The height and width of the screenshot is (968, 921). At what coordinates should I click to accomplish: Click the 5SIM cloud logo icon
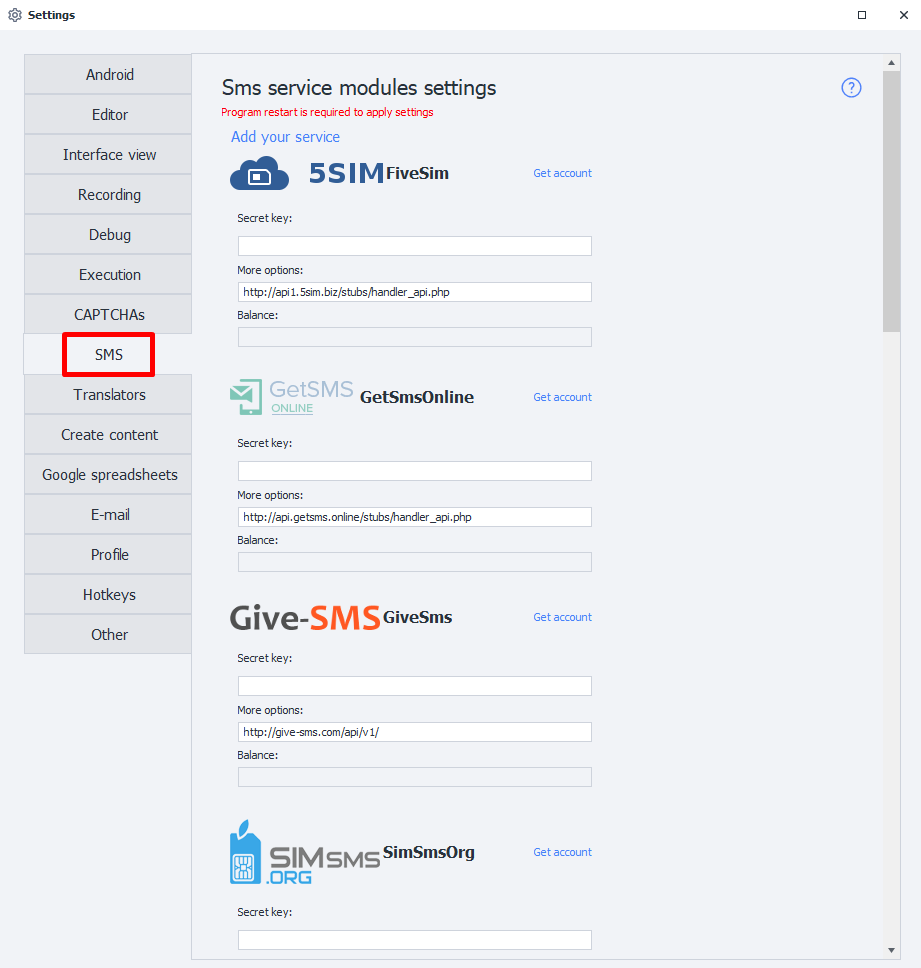click(259, 173)
